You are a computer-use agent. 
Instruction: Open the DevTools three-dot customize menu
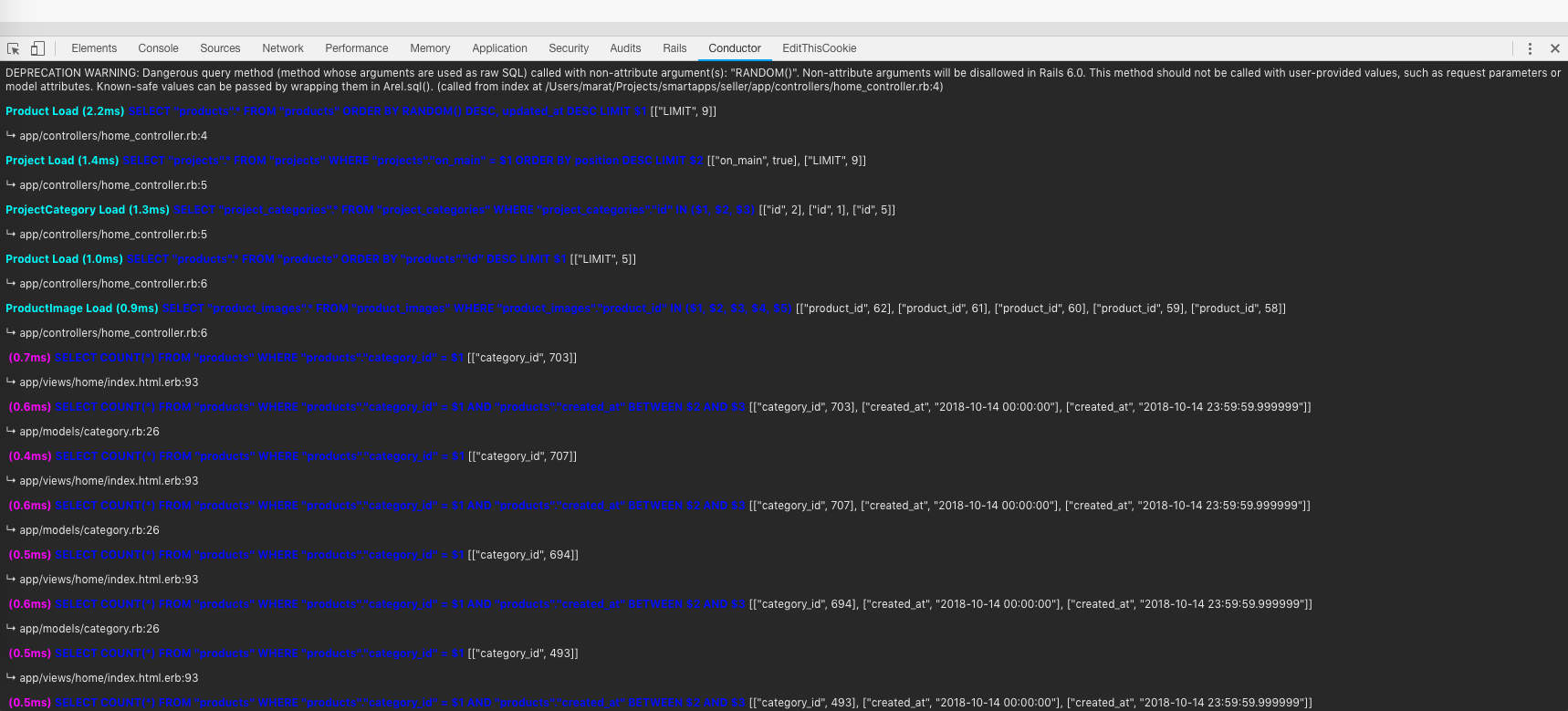tap(1530, 48)
